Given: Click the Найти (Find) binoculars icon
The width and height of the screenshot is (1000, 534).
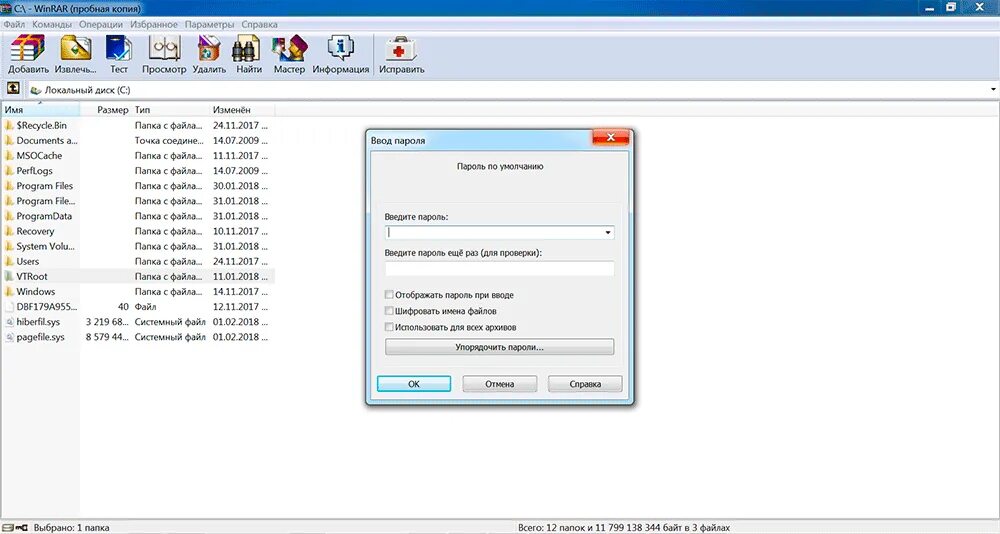Looking at the screenshot, I should [x=248, y=48].
